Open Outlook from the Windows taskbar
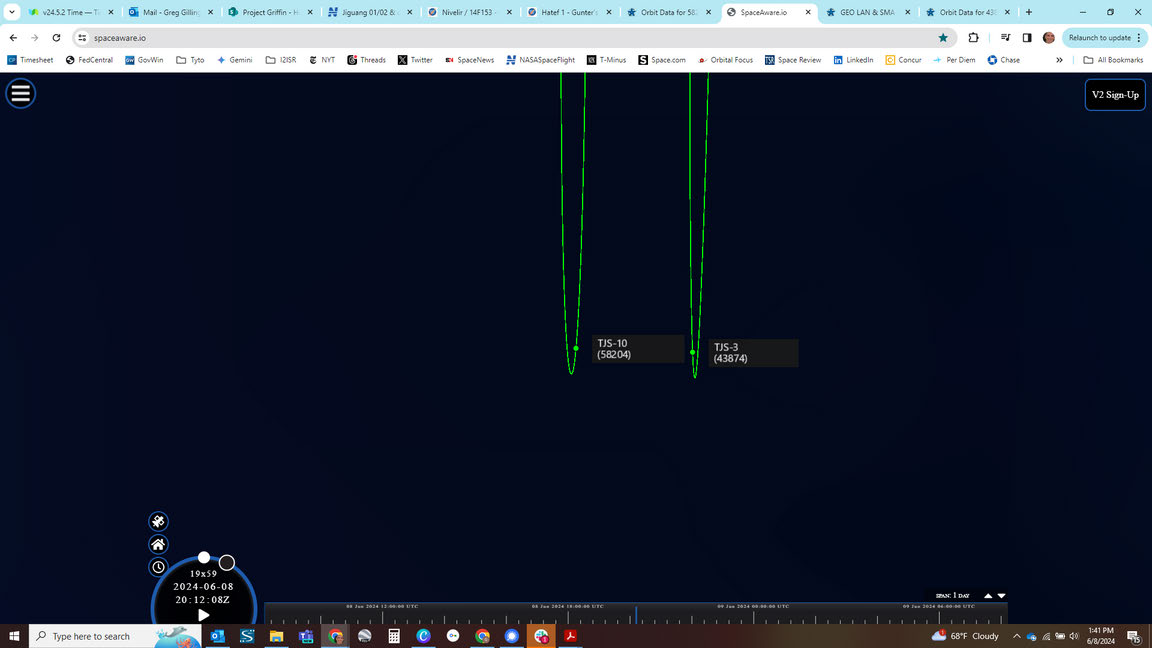 (x=217, y=636)
